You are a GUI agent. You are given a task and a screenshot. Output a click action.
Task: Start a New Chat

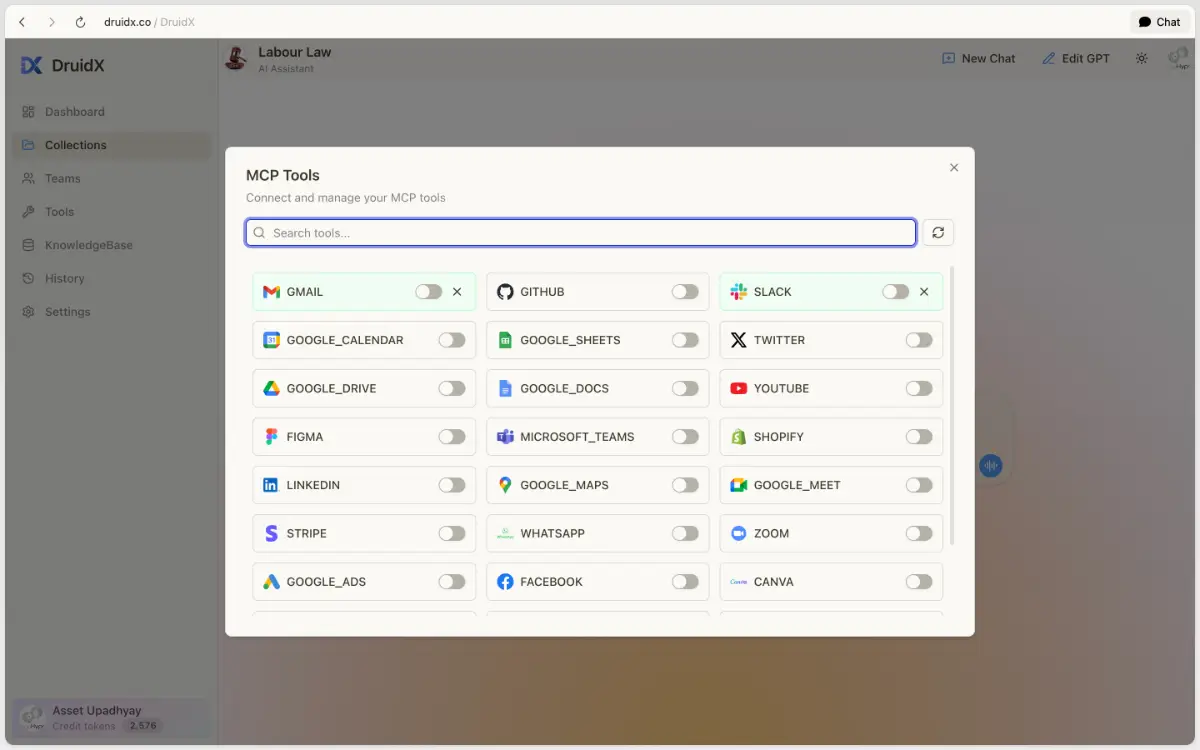coord(978,59)
